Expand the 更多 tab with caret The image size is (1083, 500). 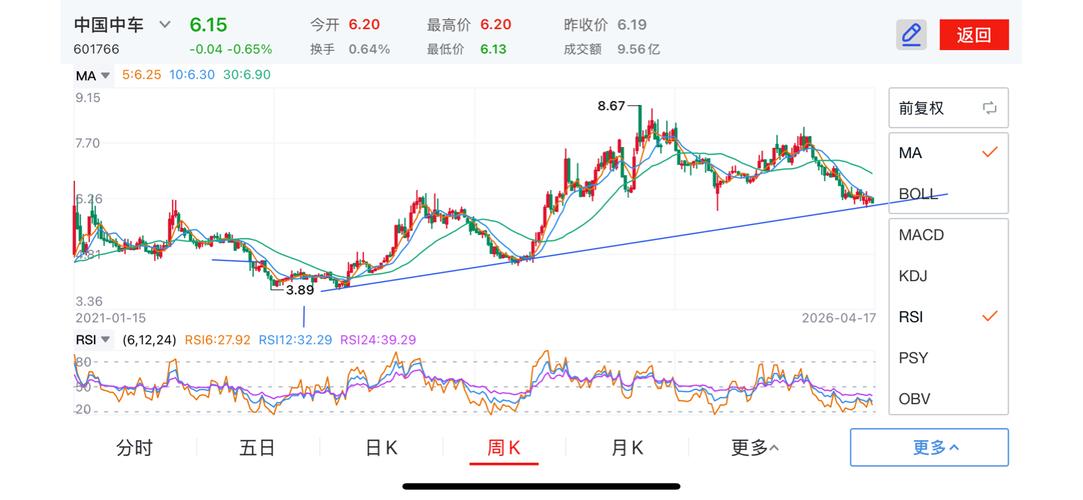coord(755,448)
